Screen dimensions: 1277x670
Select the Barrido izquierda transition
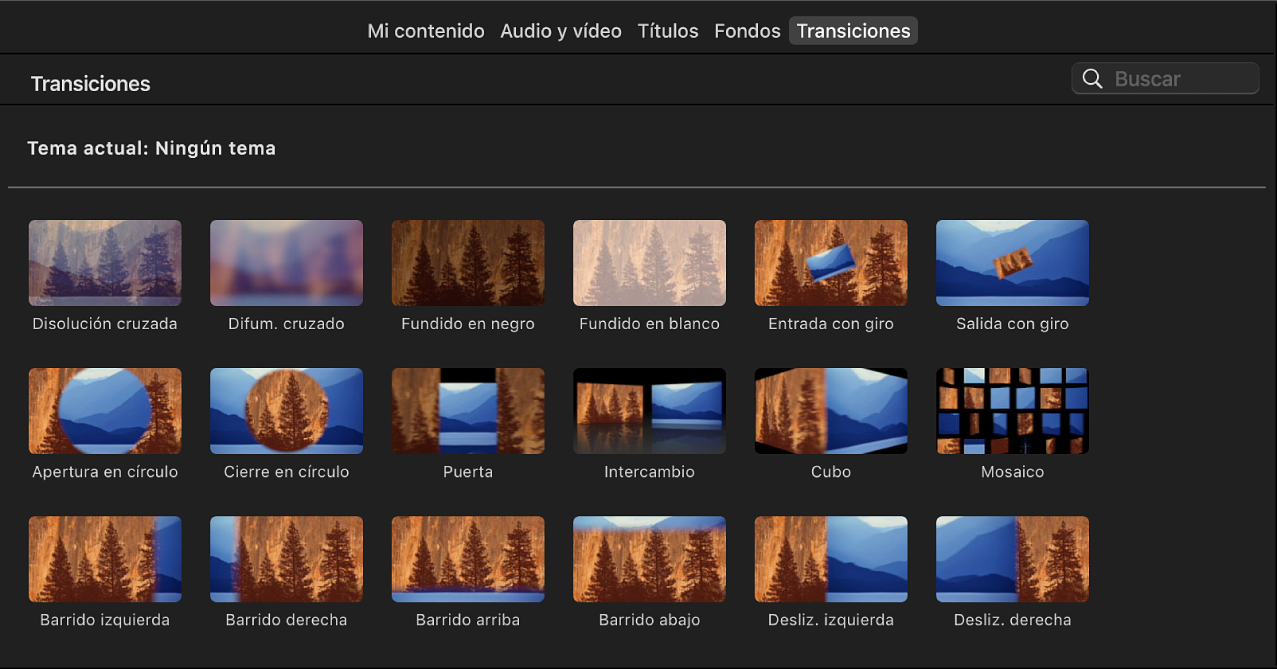[x=105, y=558]
